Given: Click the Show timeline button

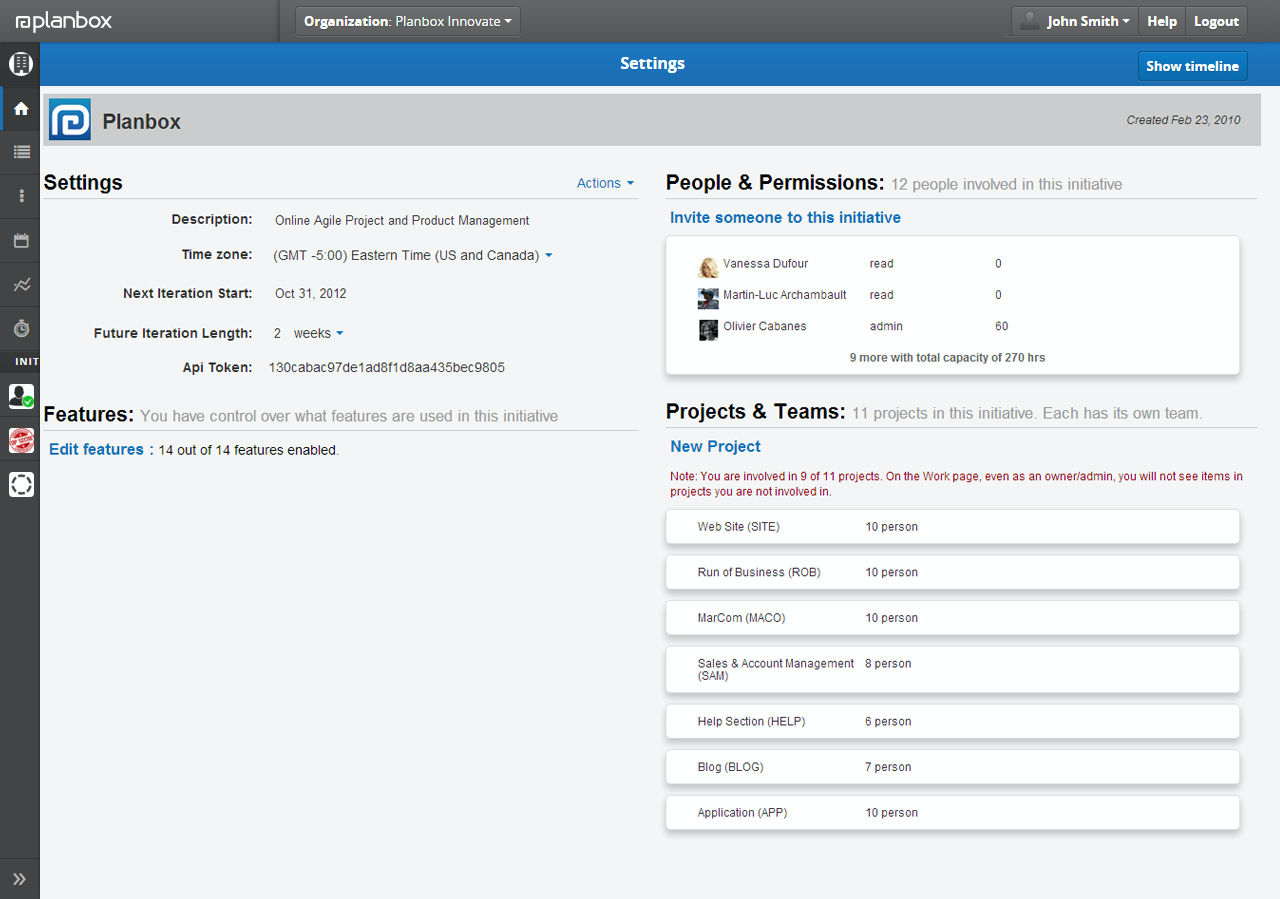Looking at the screenshot, I should [x=1192, y=66].
